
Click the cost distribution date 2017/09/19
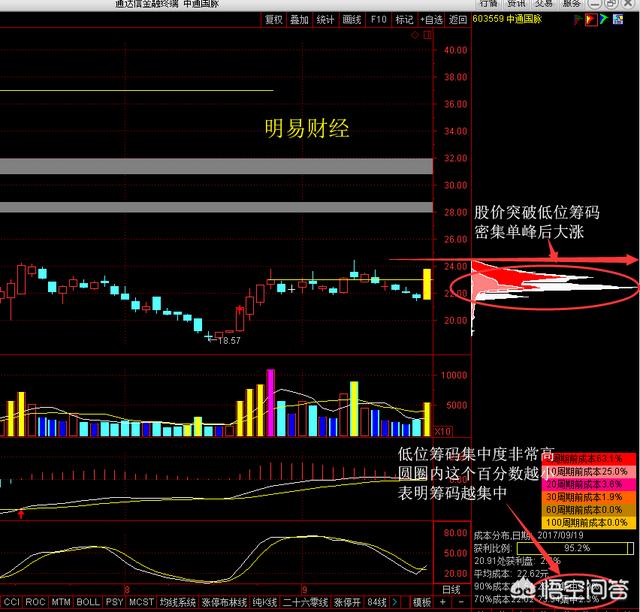[x=560, y=535]
